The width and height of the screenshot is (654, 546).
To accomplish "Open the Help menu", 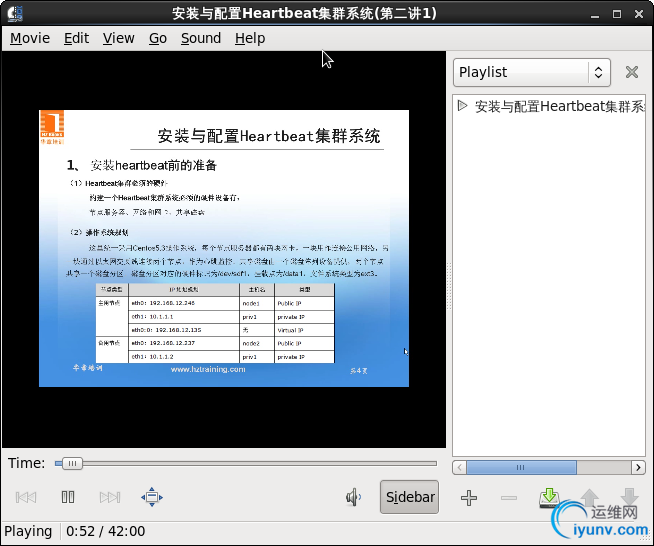I will pos(250,38).
